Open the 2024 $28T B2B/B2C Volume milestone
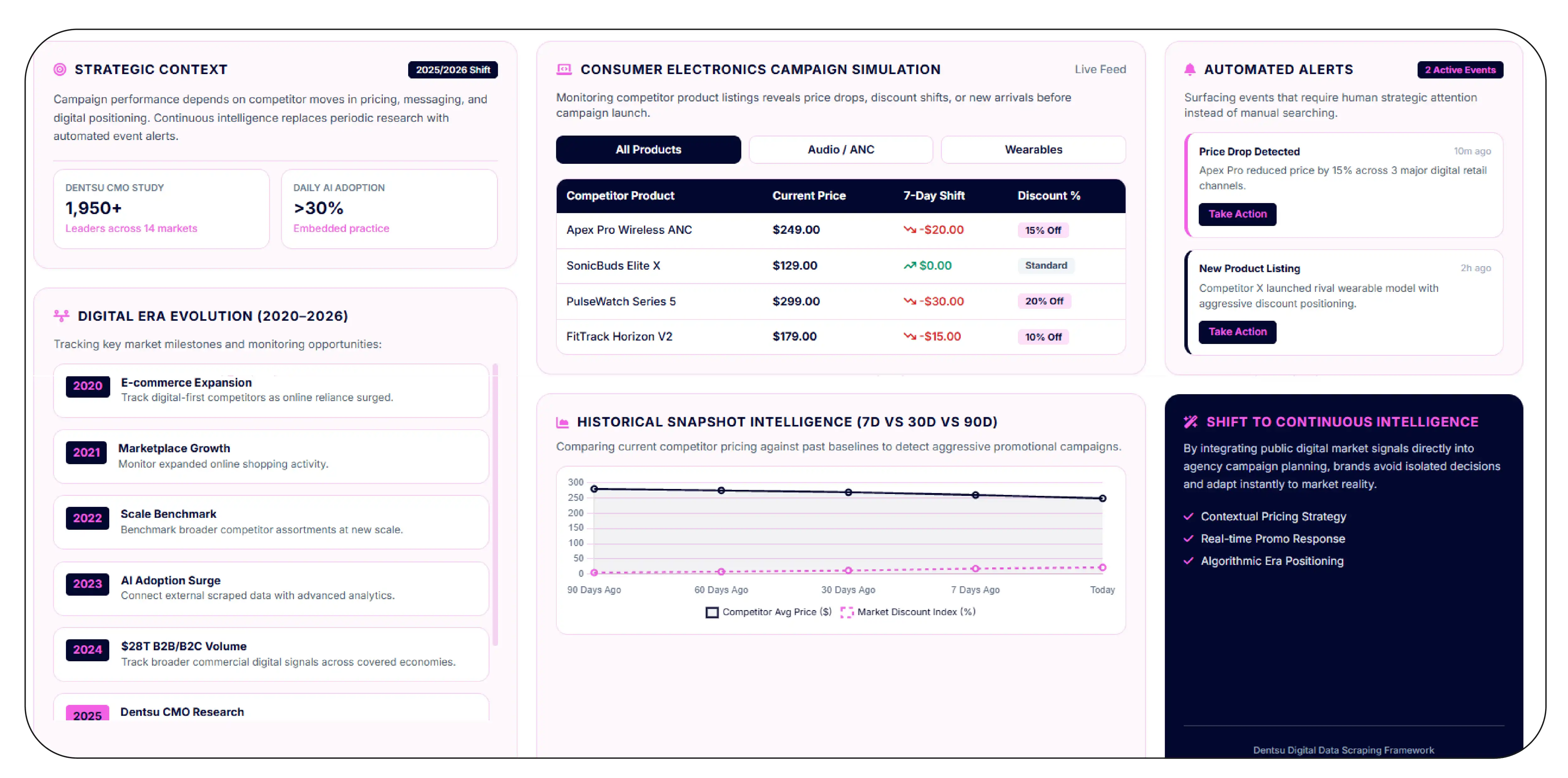Image resolution: width=1568 pixels, height=778 pixels. click(x=271, y=654)
